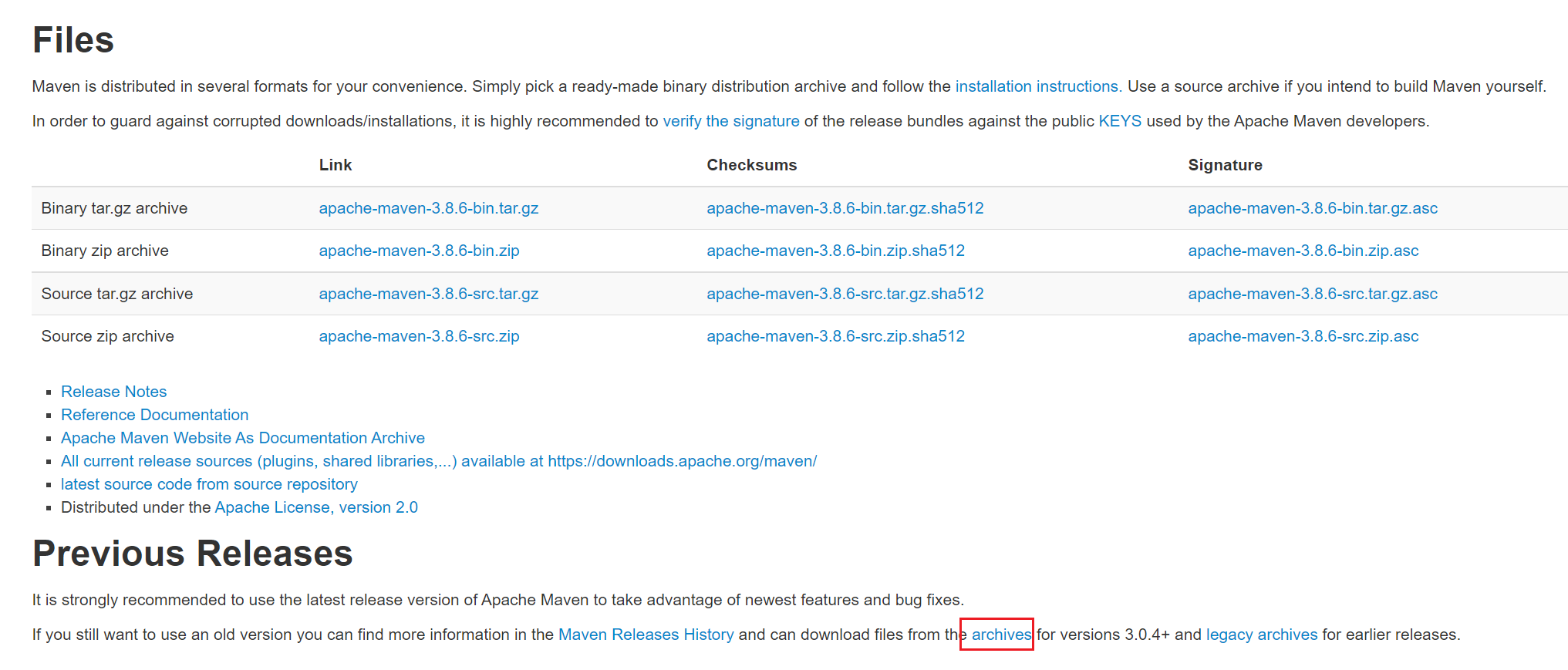Open Maven Releases History link
This screenshot has width=1568, height=670.
pyautogui.click(x=646, y=635)
